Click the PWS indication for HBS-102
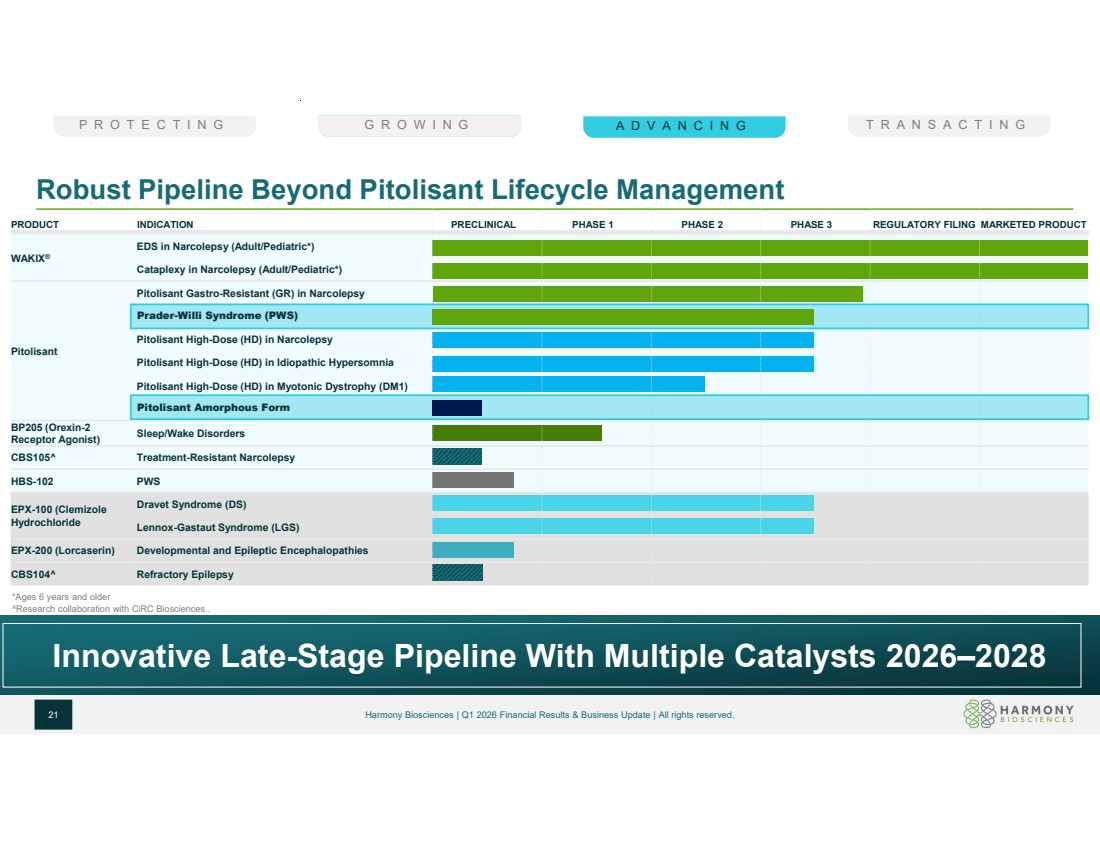 (x=148, y=481)
